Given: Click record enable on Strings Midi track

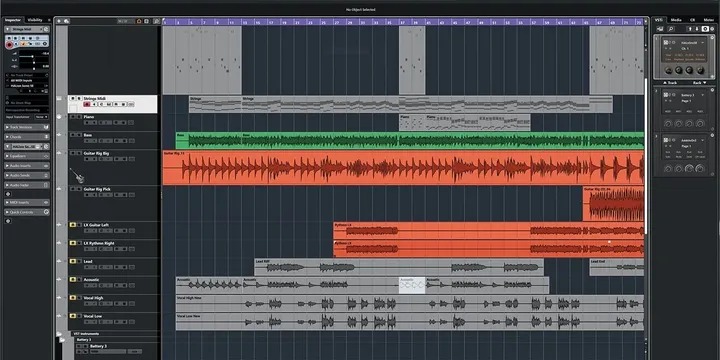Looking at the screenshot, I should coord(86,104).
